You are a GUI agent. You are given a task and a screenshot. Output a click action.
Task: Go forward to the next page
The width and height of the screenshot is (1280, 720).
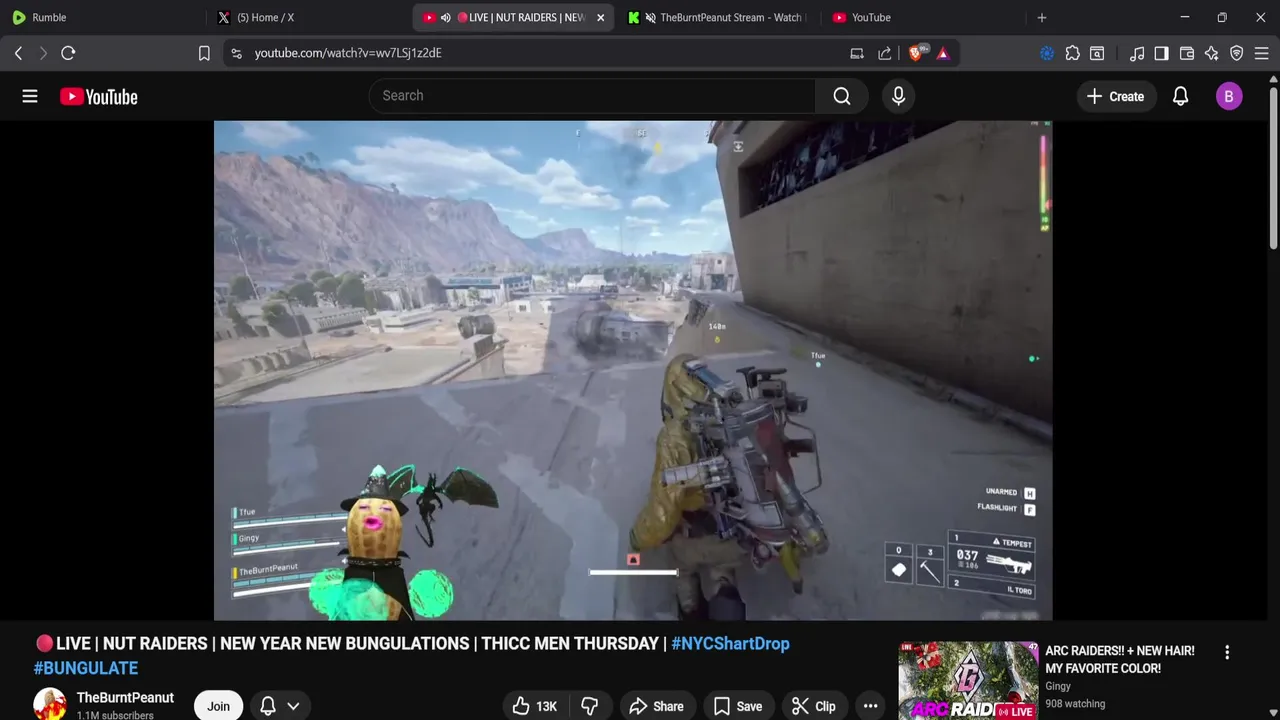click(x=43, y=53)
